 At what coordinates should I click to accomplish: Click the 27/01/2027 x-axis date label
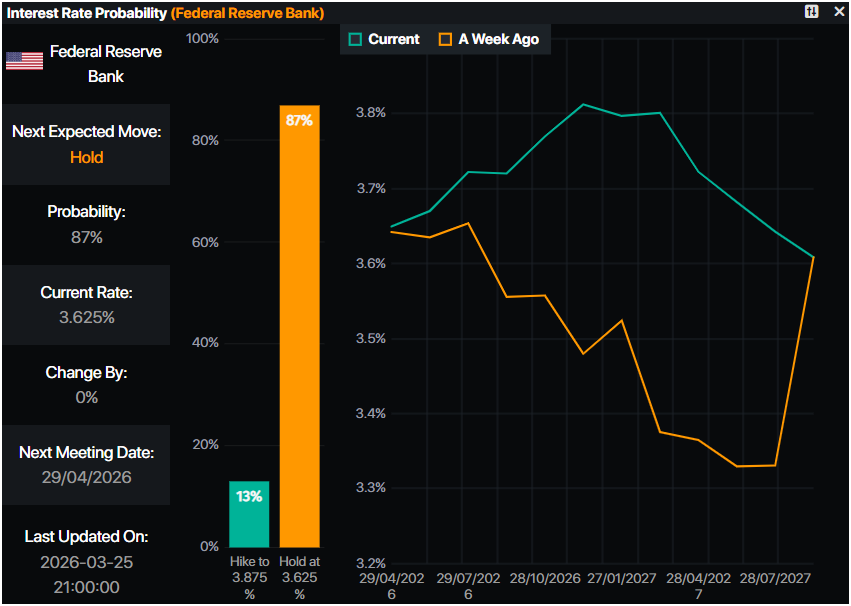(x=622, y=579)
